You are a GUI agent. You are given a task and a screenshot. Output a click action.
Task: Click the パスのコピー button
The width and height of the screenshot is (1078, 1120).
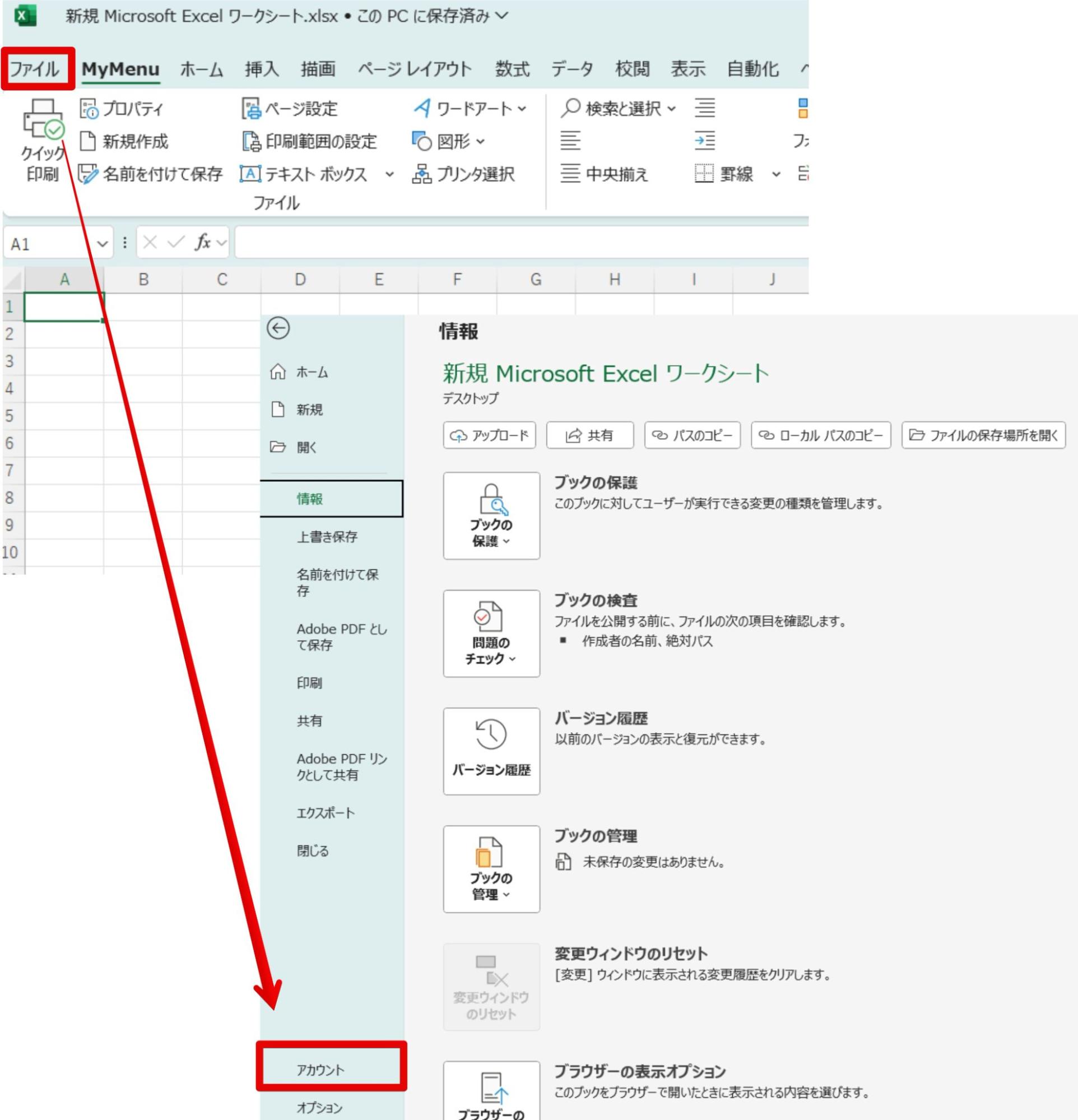pos(692,435)
